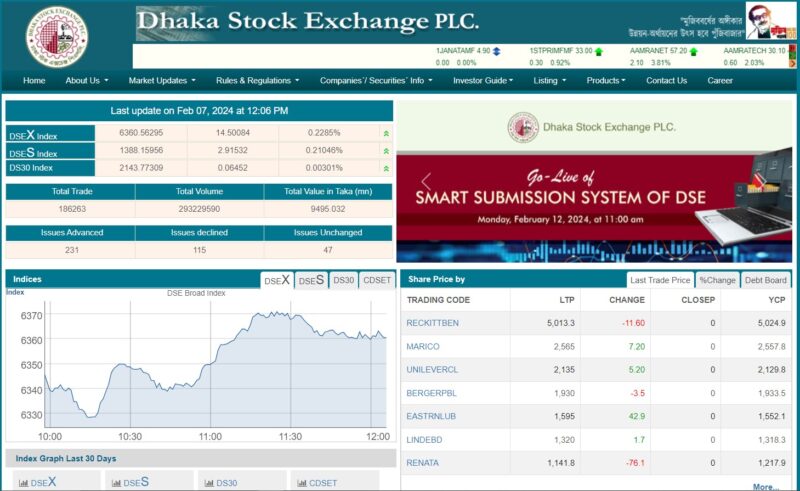This screenshot has height=491, width=800.
Task: Go to the Home menu item
Action: [x=34, y=81]
